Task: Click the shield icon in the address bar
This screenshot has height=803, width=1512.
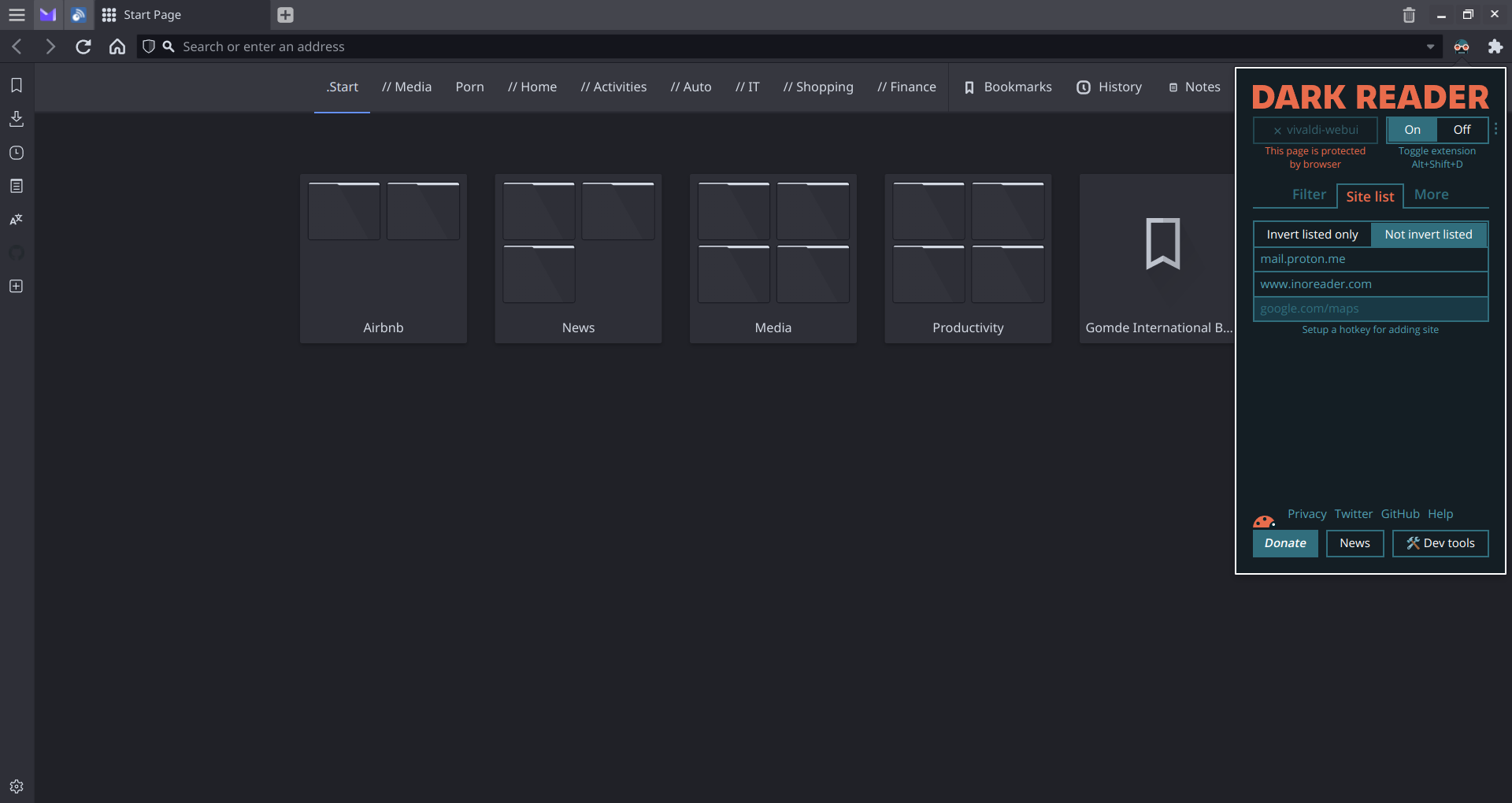Action: click(149, 46)
